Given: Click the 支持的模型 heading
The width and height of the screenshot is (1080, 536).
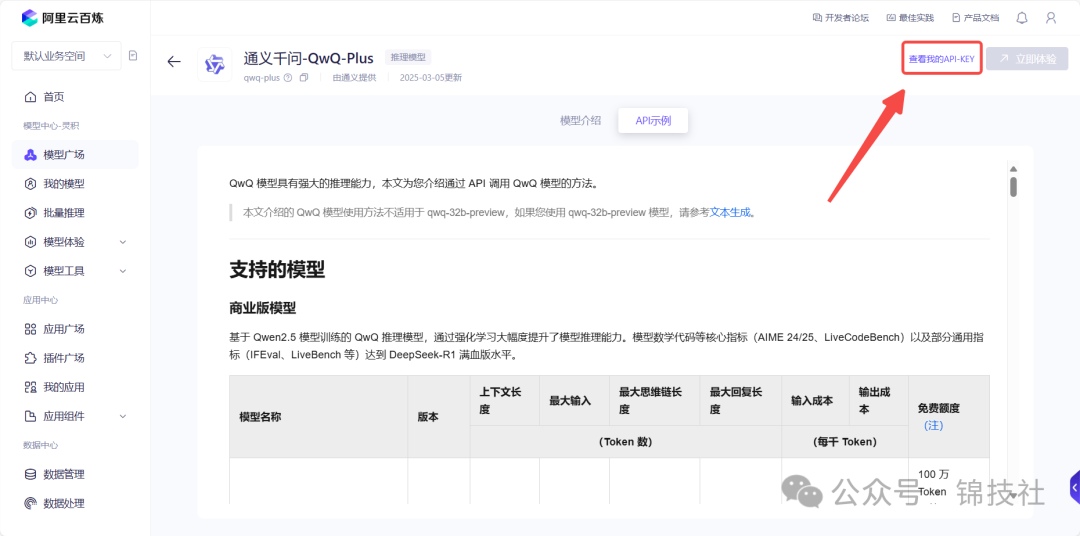Looking at the screenshot, I should (x=277, y=270).
